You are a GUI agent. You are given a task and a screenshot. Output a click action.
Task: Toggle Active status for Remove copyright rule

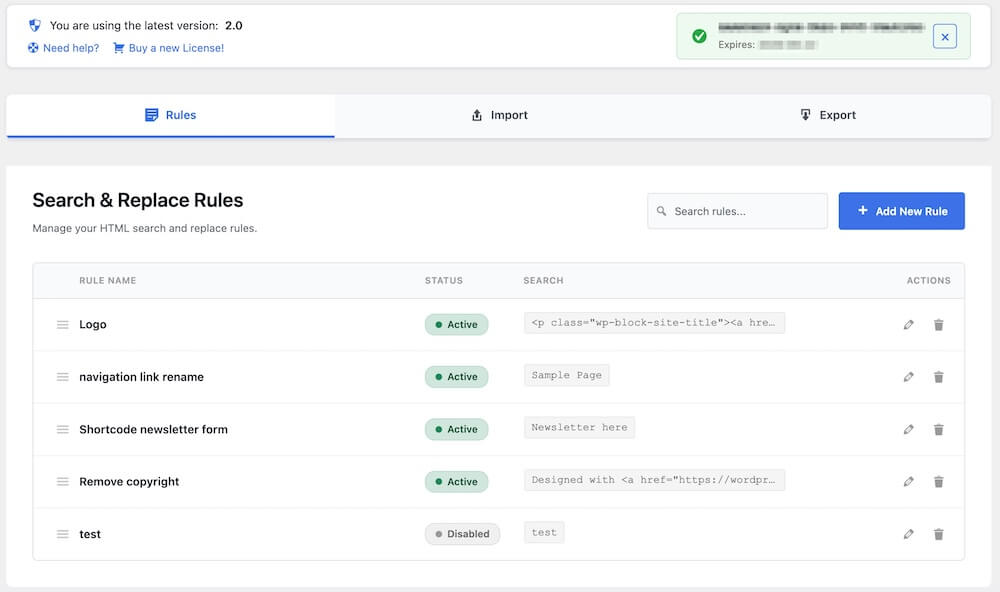tap(456, 482)
